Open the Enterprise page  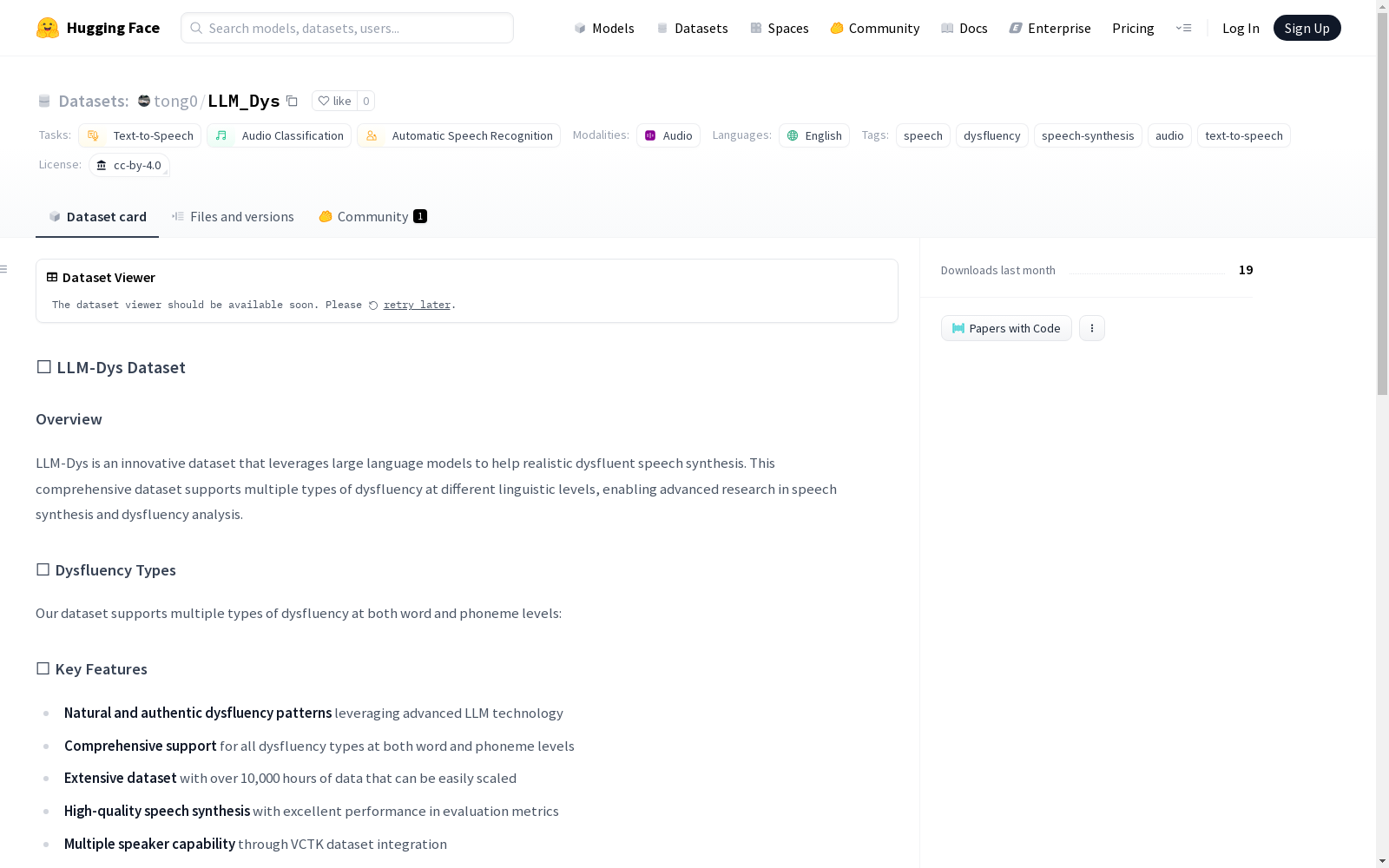coord(1050,28)
